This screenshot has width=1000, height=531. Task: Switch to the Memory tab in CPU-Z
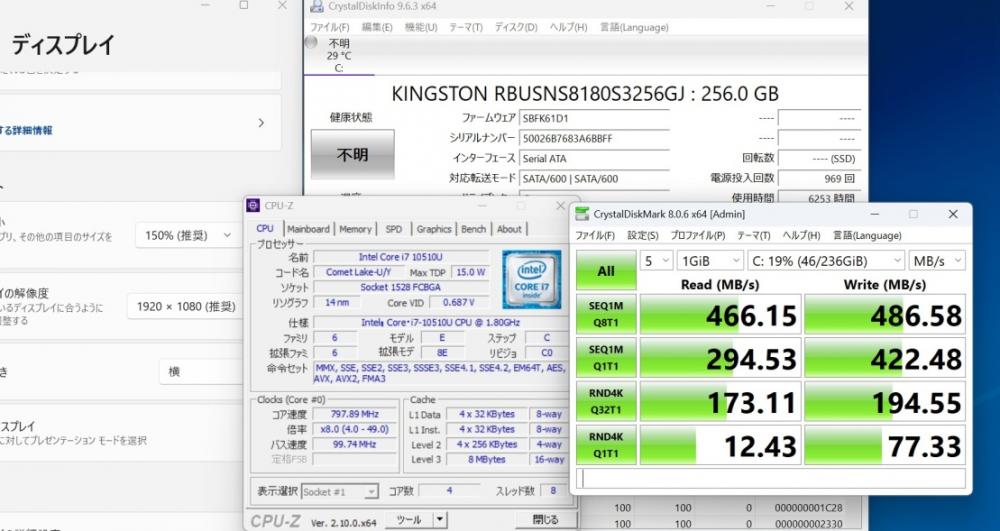(355, 229)
